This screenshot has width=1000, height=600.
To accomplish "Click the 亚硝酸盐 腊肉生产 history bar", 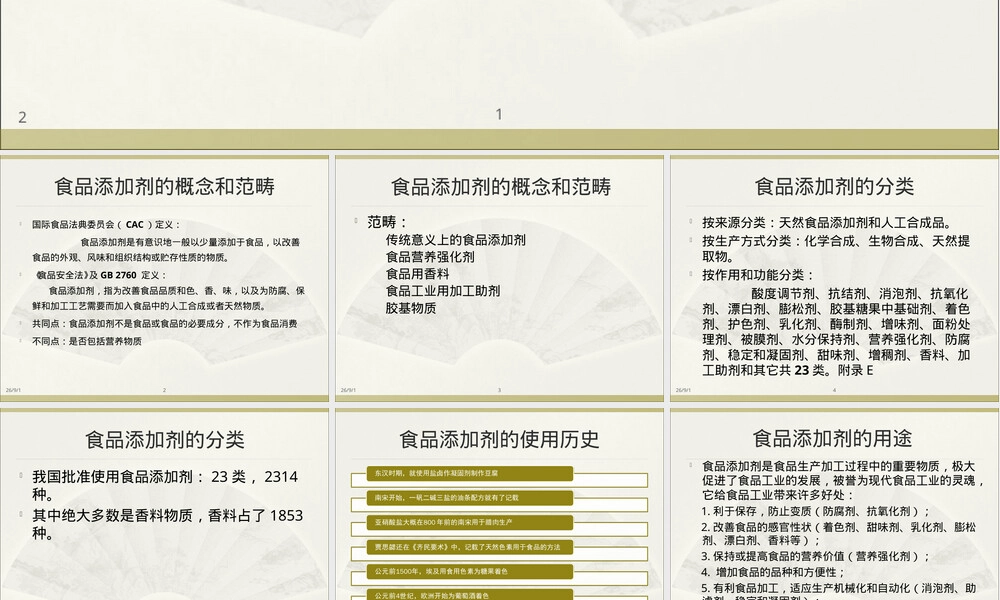I will point(470,522).
